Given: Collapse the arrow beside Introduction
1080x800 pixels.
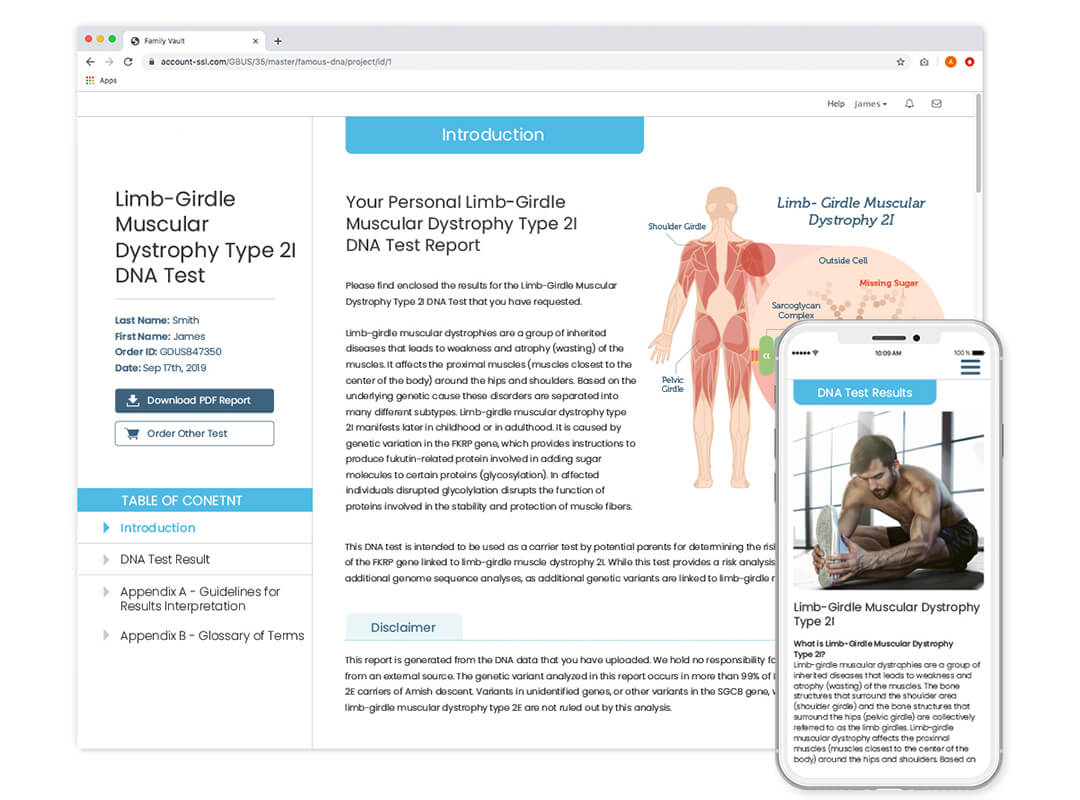Looking at the screenshot, I should 106,528.
